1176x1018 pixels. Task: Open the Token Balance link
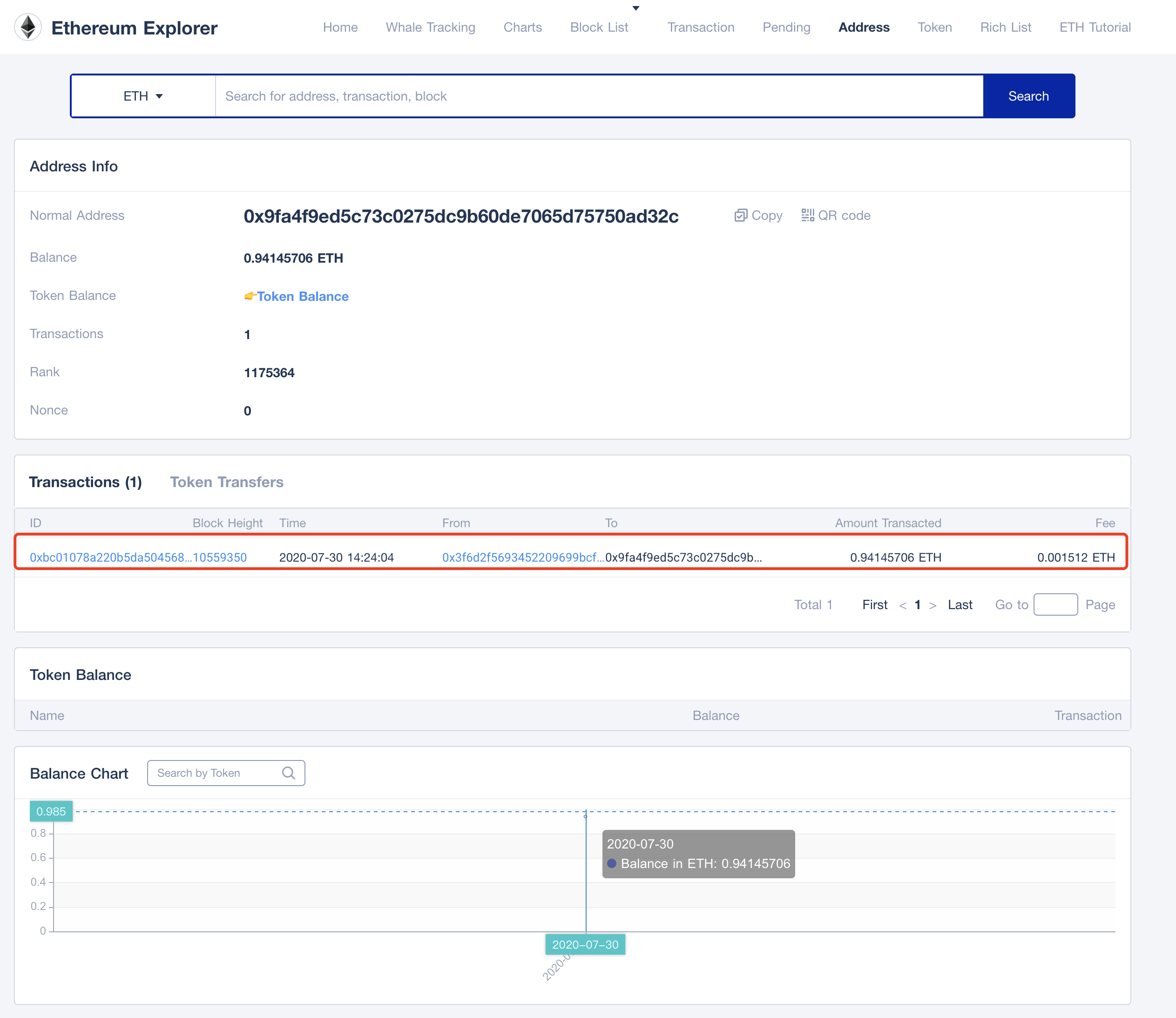(x=303, y=296)
